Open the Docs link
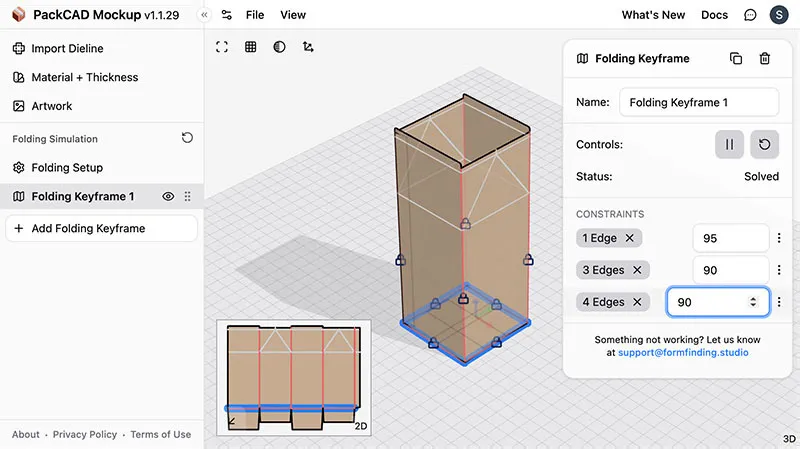This screenshot has width=800, height=449. (714, 15)
